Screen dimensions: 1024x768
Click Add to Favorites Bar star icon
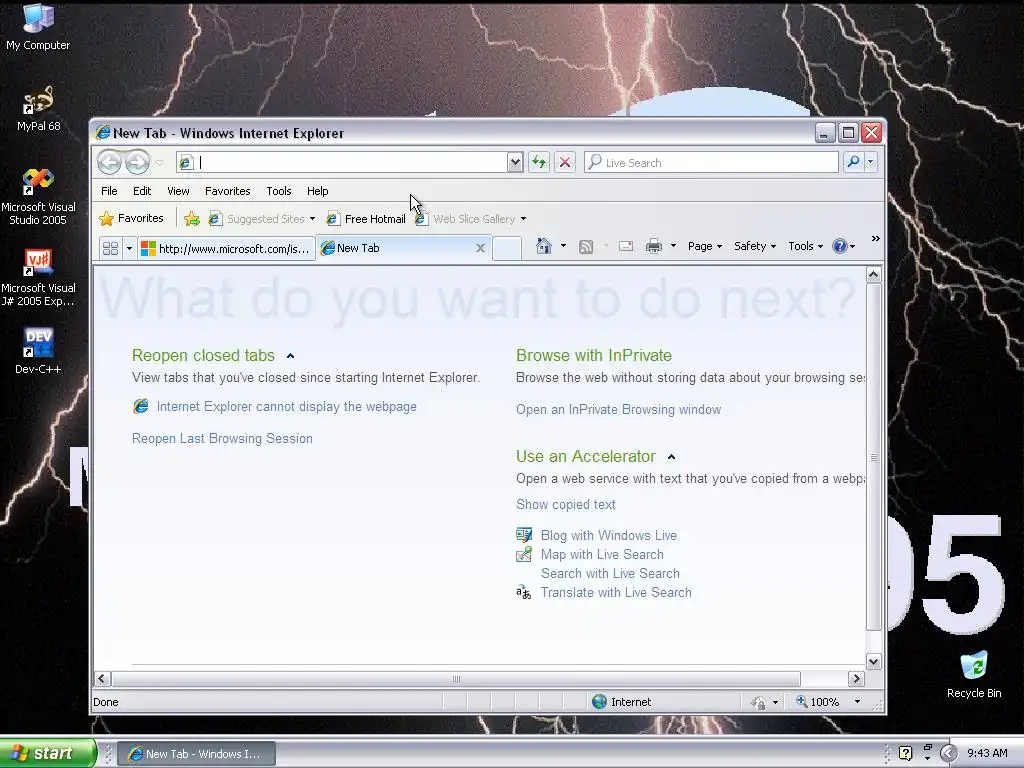click(192, 219)
